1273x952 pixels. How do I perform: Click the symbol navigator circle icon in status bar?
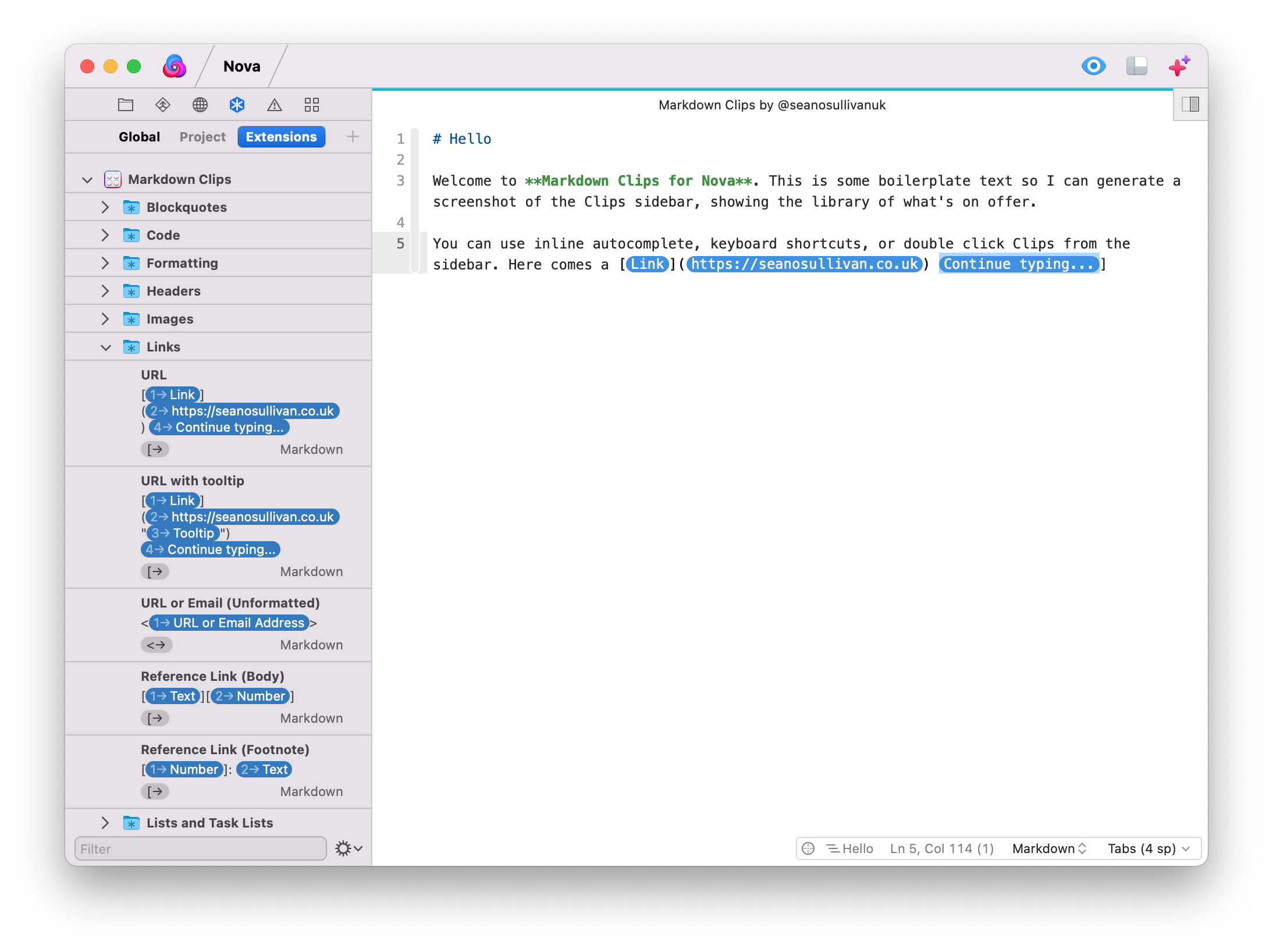pyautogui.click(x=808, y=848)
